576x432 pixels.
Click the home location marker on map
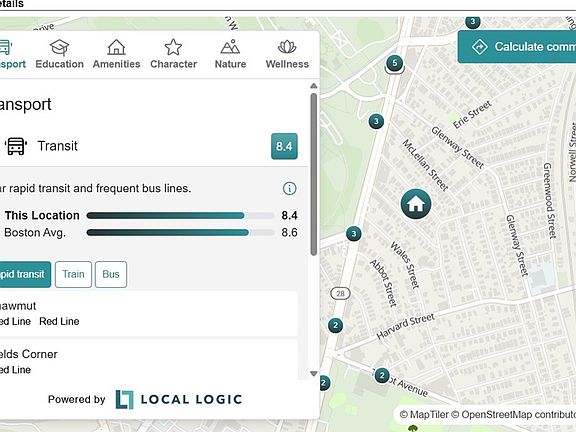[416, 204]
